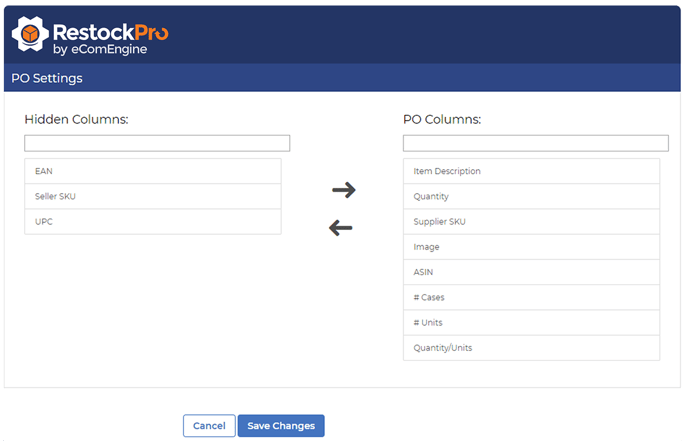Click the Hidden Columns search field
This screenshot has height=447, width=688.
pos(157,143)
